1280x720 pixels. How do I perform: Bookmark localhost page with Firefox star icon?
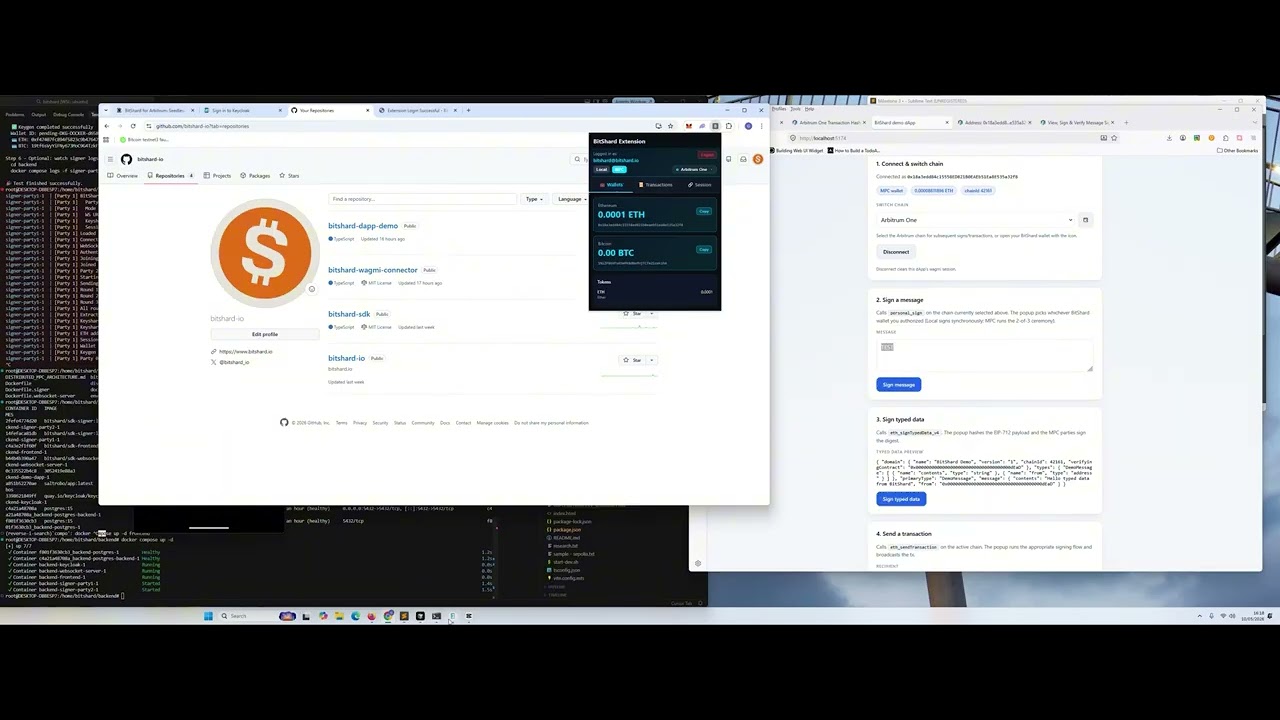point(1114,138)
